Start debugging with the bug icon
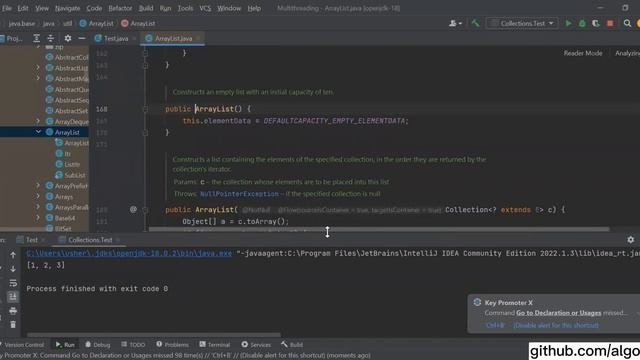Viewport: 640px width, 360px height. pyautogui.click(x=582, y=23)
